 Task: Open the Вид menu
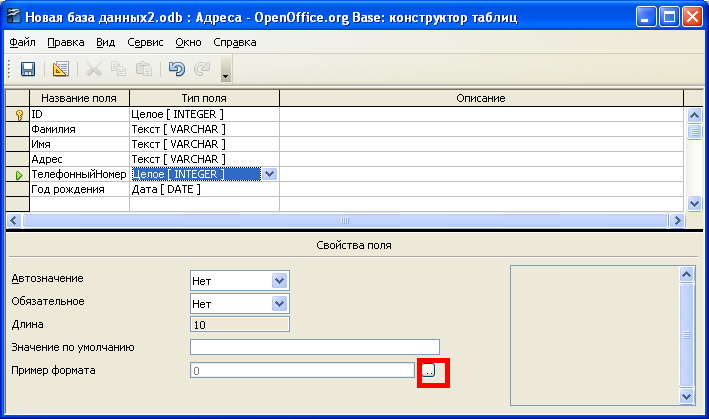[105, 42]
